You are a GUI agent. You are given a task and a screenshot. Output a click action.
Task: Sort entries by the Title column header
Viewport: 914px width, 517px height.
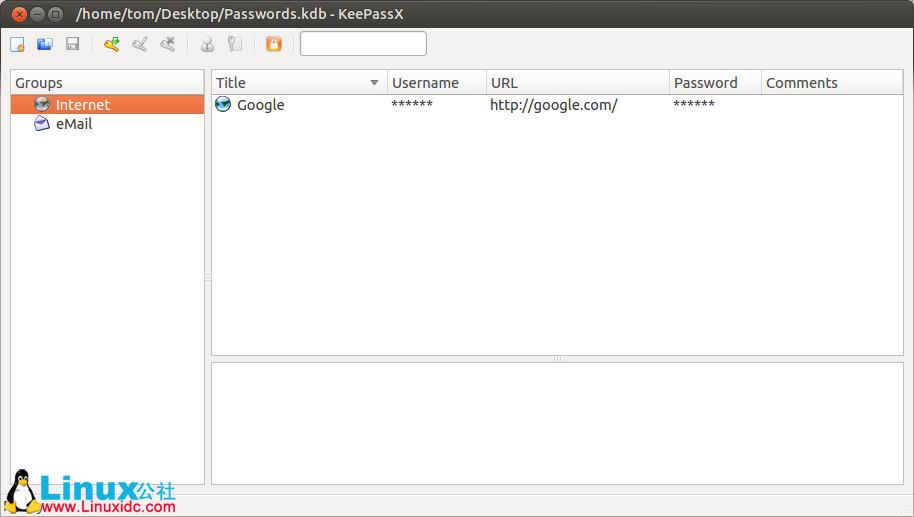[x=300, y=83]
